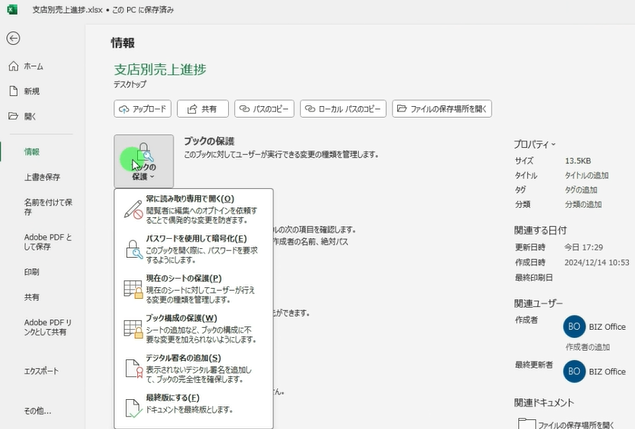Click the 支店別売上進捗 green file title
This screenshot has height=429, width=635.
(160, 70)
